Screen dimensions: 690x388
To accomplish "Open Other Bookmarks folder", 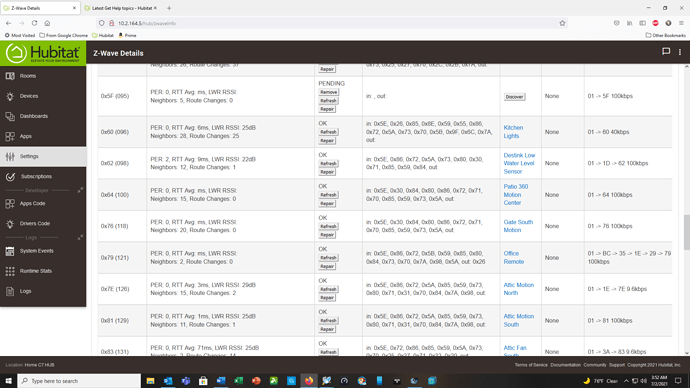I will coord(665,35).
